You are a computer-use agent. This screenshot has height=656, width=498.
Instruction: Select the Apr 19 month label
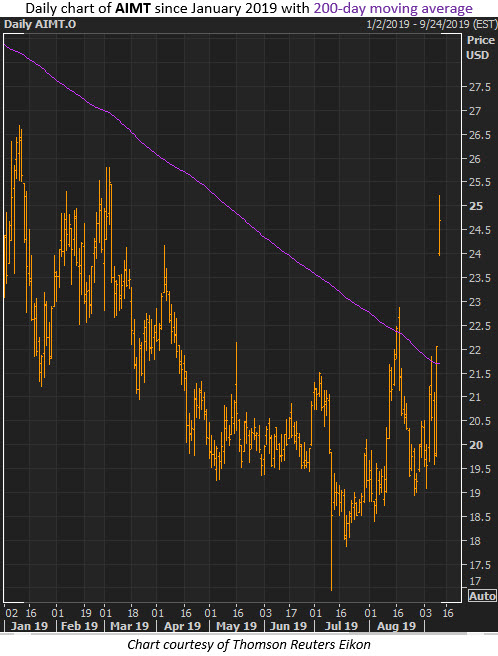pyautogui.click(x=182, y=626)
